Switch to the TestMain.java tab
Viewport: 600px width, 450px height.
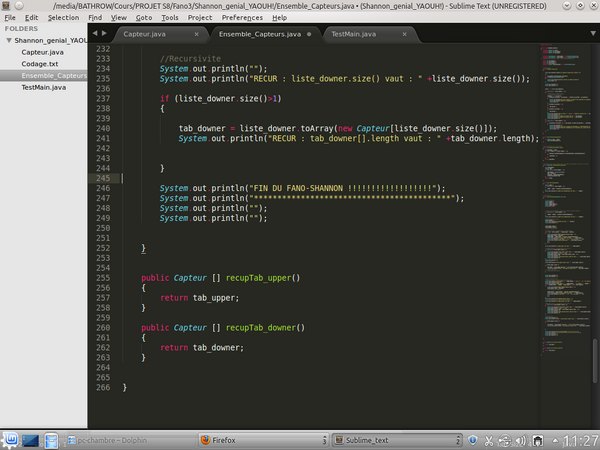pyautogui.click(x=353, y=34)
